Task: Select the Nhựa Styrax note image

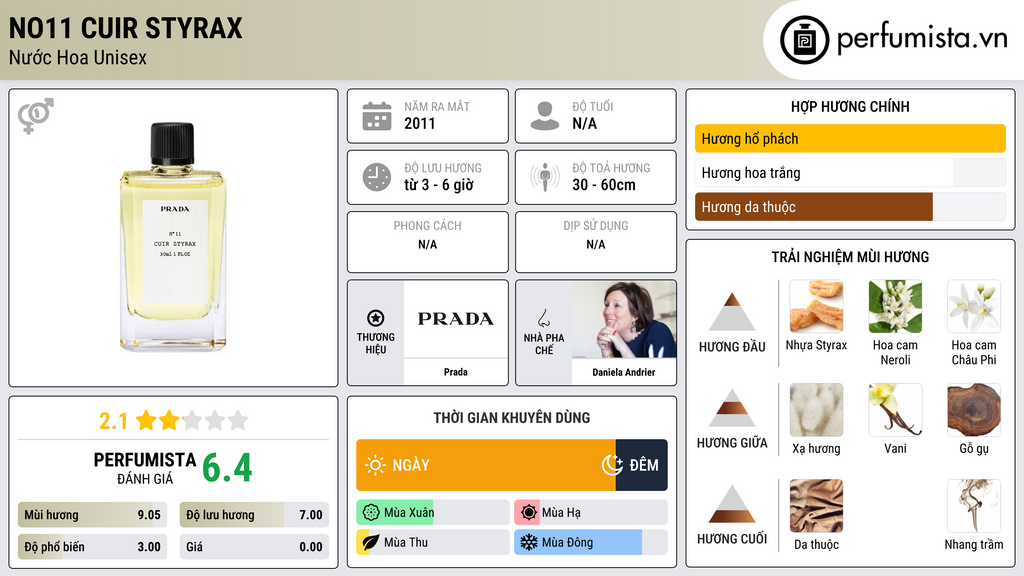Action: click(816, 306)
